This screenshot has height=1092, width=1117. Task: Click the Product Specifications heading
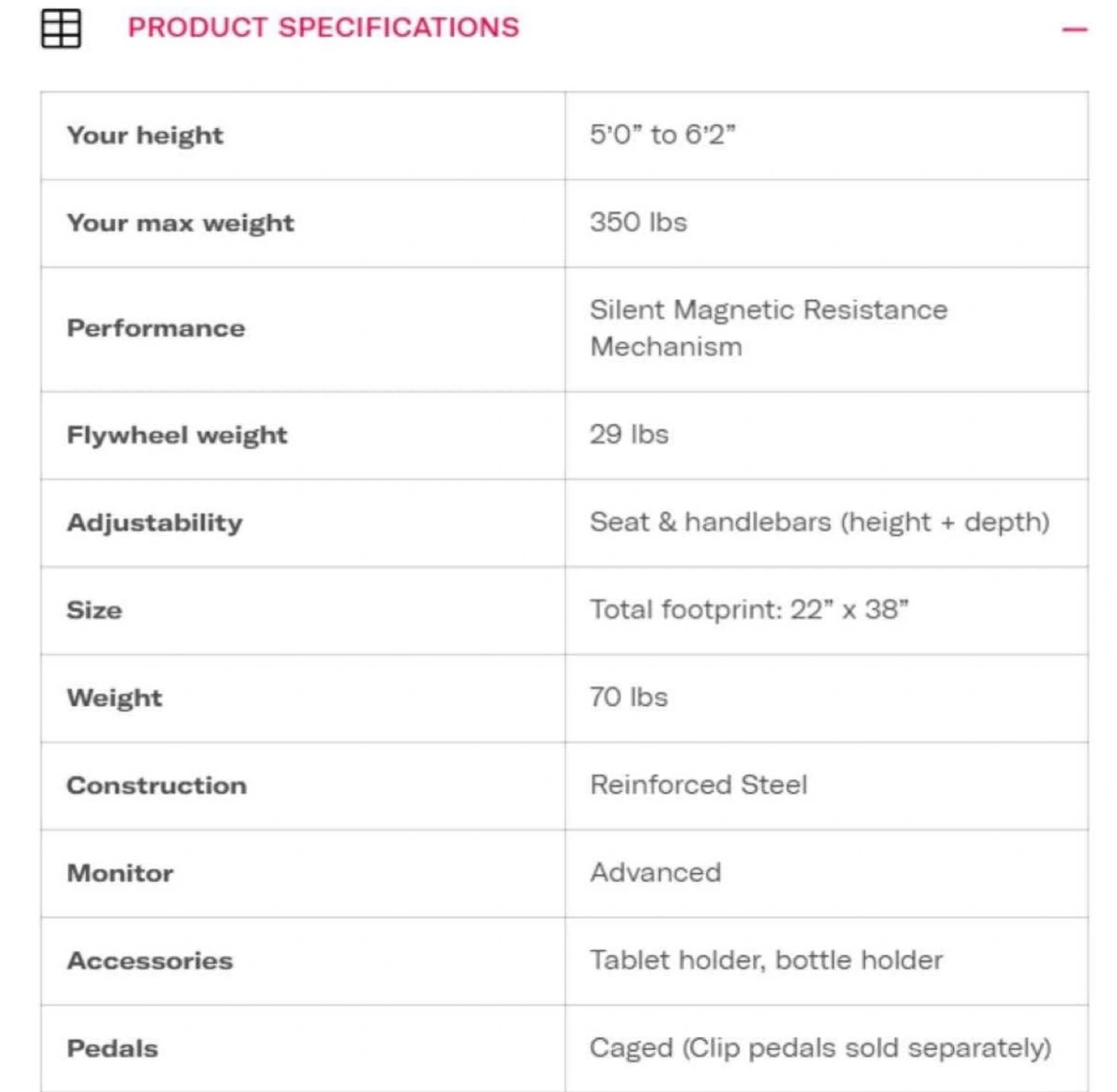pyautogui.click(x=323, y=28)
